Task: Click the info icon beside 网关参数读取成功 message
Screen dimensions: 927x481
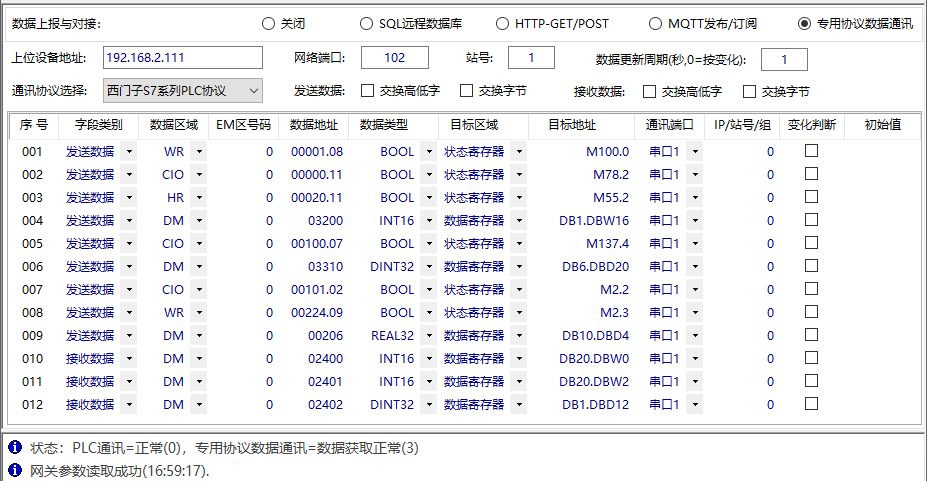Action: tap(14, 470)
